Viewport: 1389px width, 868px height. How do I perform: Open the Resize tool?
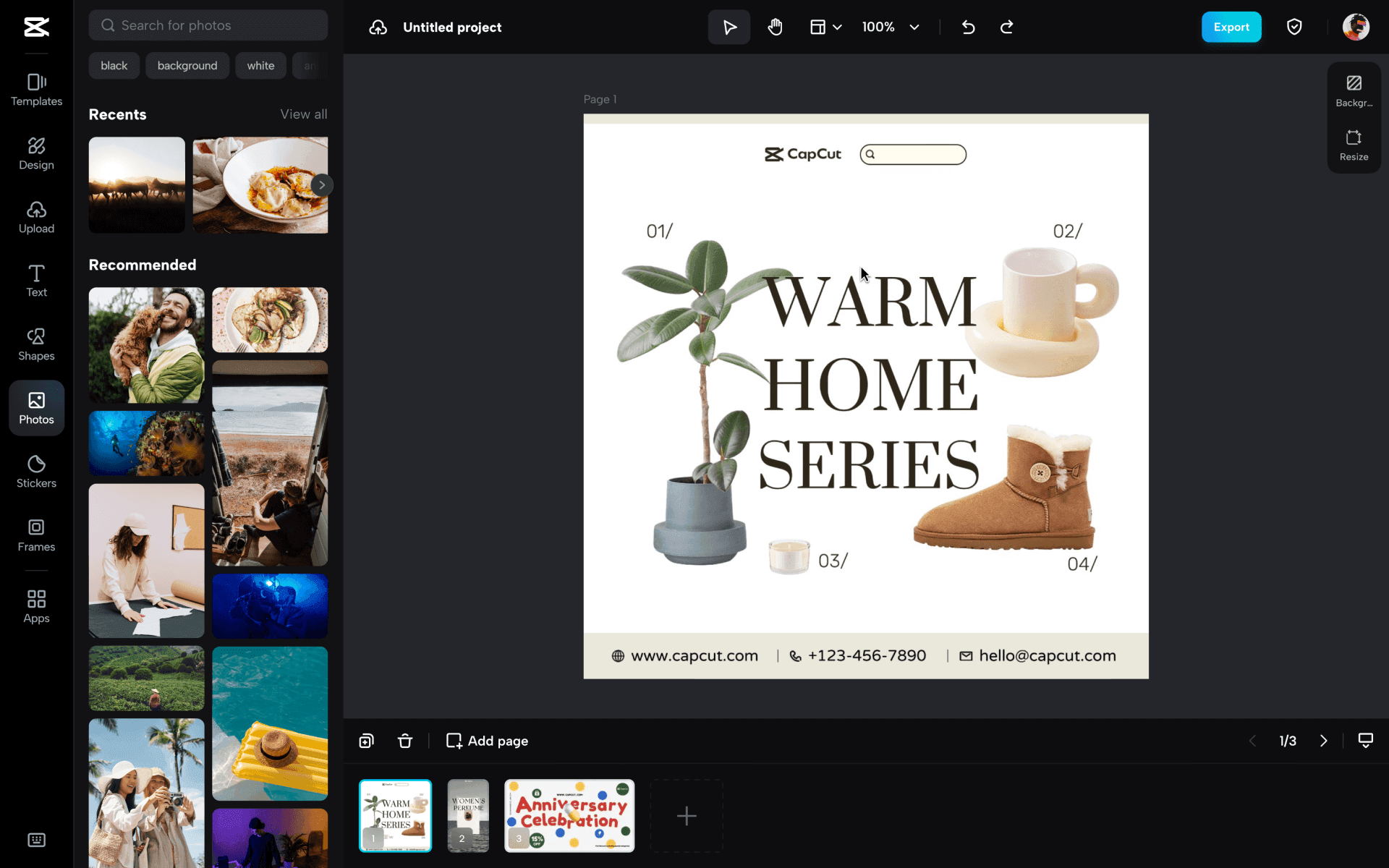tap(1354, 145)
